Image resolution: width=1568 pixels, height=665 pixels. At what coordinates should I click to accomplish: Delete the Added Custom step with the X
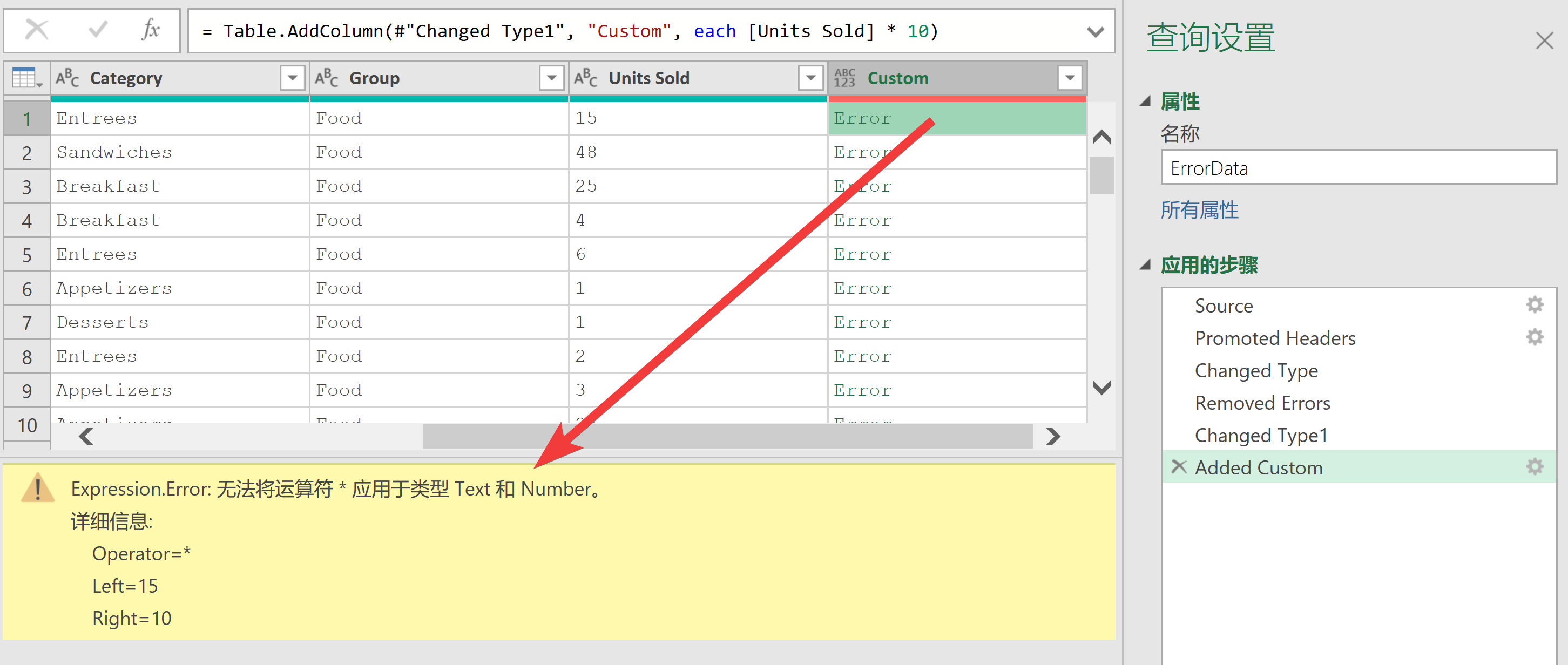pyautogui.click(x=1179, y=467)
